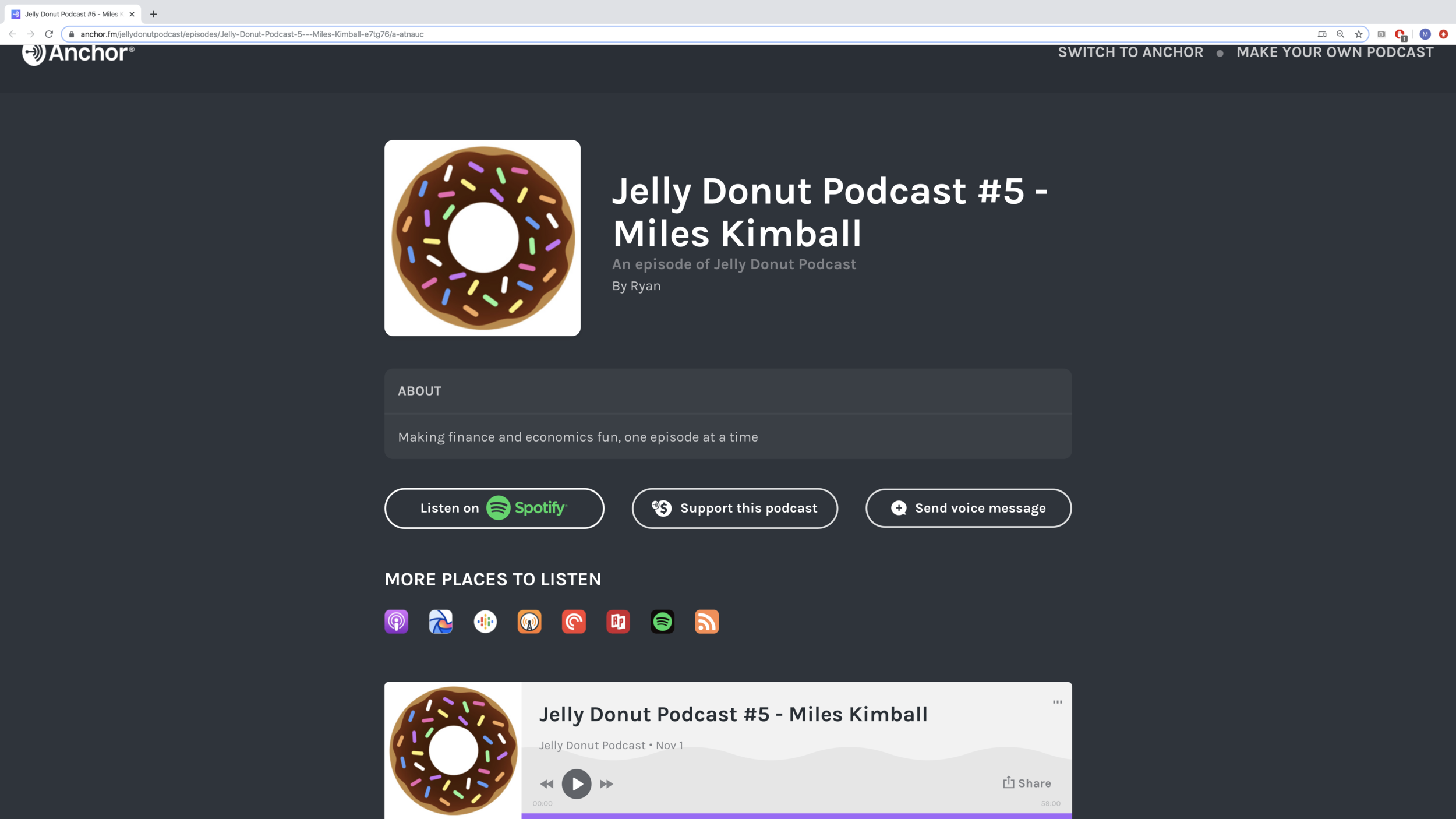Open the Pocket Casts link
The height and width of the screenshot is (819, 1456).
(574, 622)
